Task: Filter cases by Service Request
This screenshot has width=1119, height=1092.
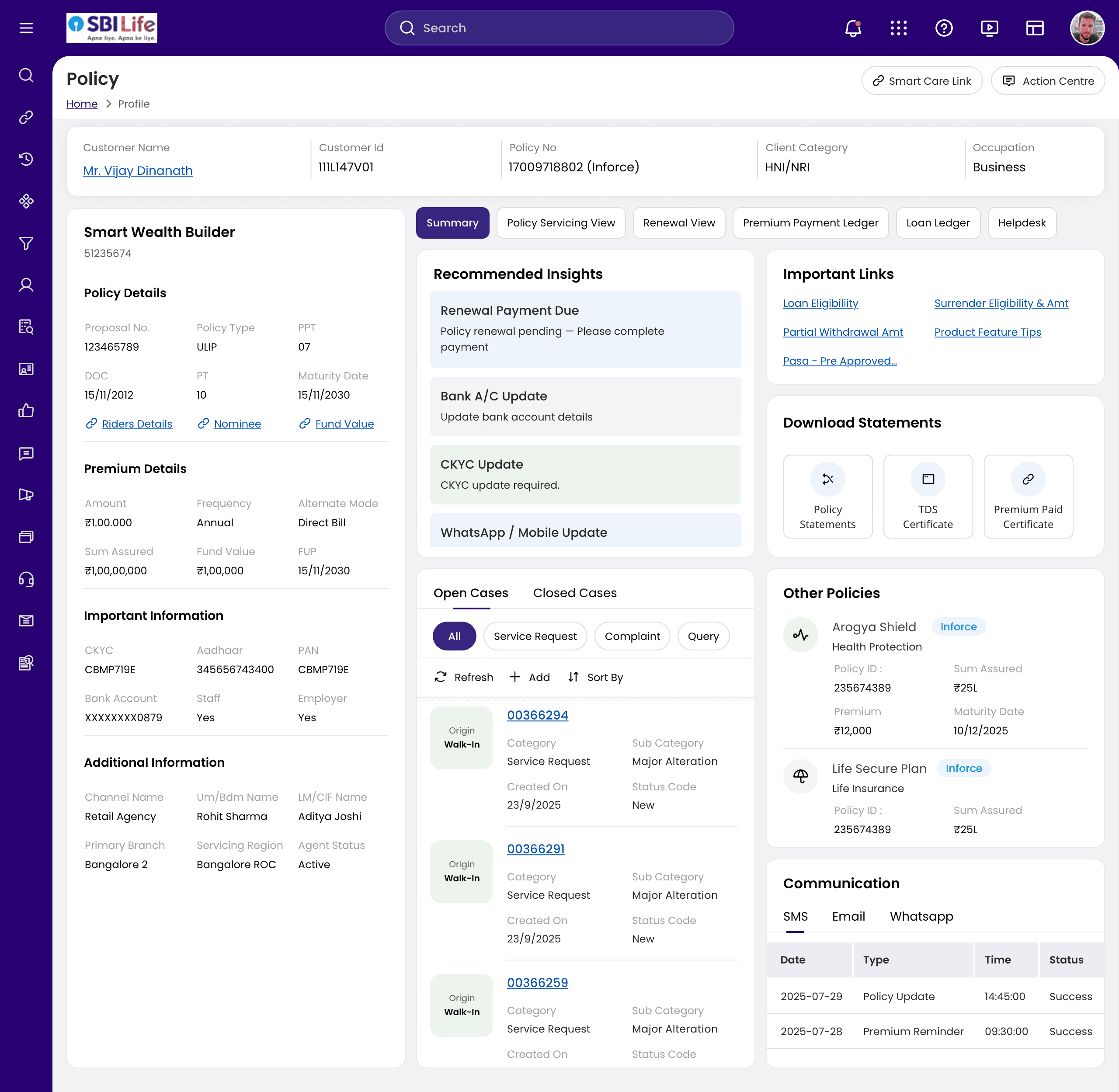Action: [535, 636]
